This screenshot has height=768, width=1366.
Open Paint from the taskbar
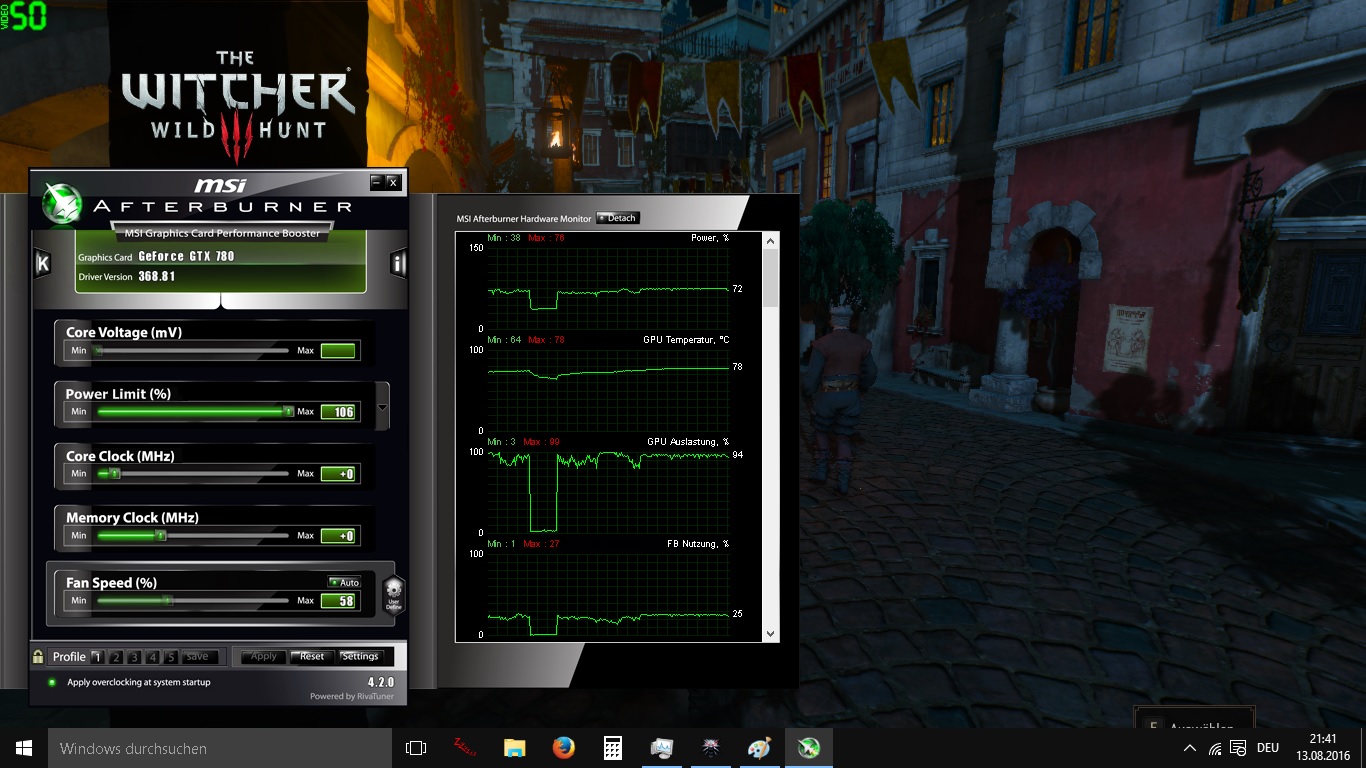[x=759, y=748]
